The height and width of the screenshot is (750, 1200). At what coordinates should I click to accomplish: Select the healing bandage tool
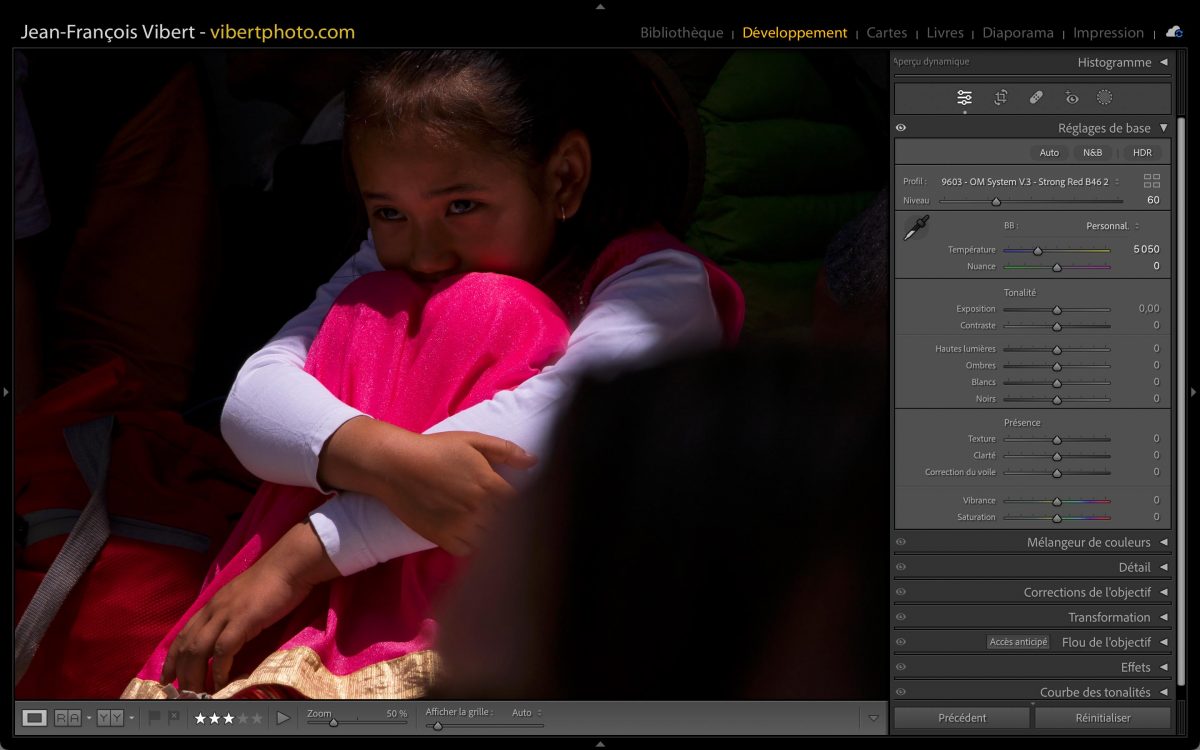(1036, 98)
